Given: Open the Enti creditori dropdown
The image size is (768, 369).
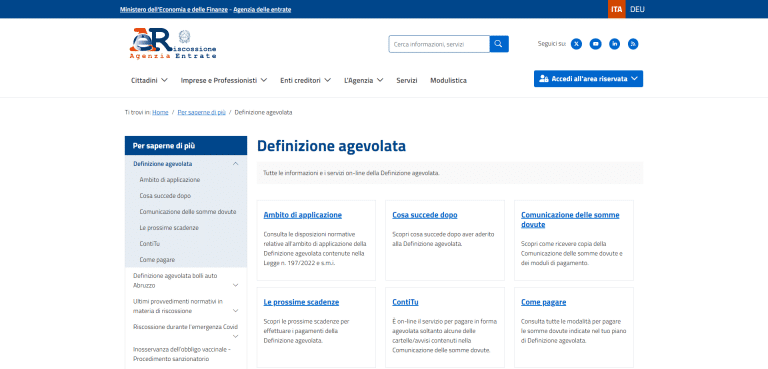Looking at the screenshot, I should pyautogui.click(x=306, y=80).
